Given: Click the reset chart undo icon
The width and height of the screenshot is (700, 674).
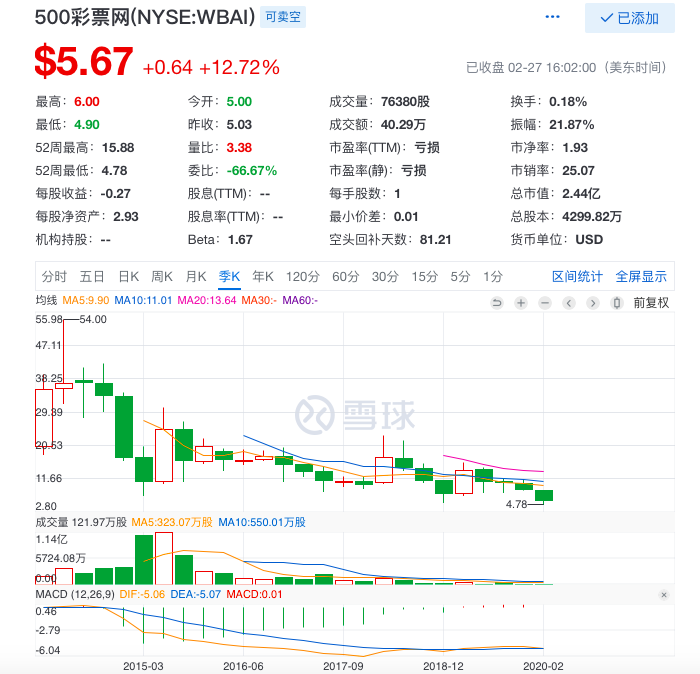Looking at the screenshot, I should point(497,302).
